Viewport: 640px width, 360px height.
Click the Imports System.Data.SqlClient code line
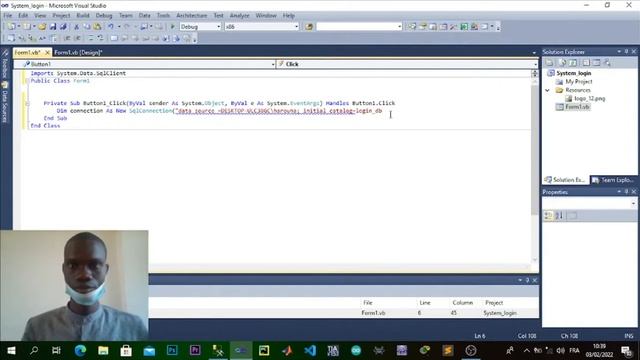pyautogui.click(x=78, y=73)
